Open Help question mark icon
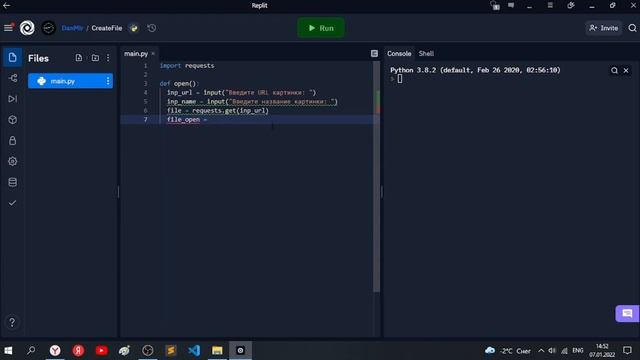This screenshot has height=360, width=640. (12, 322)
